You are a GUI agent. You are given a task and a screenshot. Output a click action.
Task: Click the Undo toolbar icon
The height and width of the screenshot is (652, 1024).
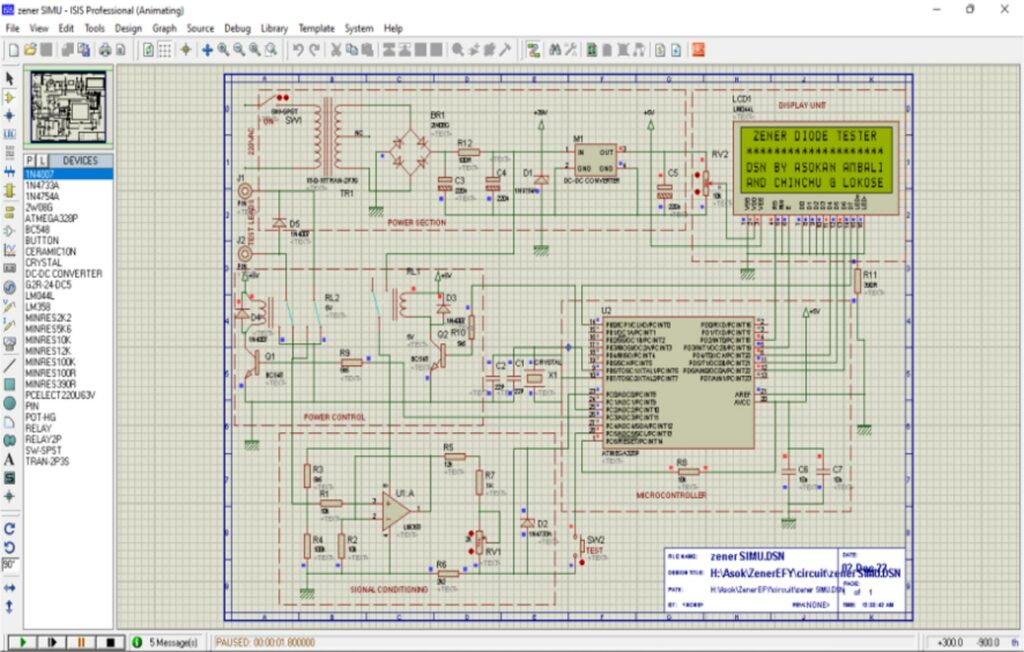[298, 49]
